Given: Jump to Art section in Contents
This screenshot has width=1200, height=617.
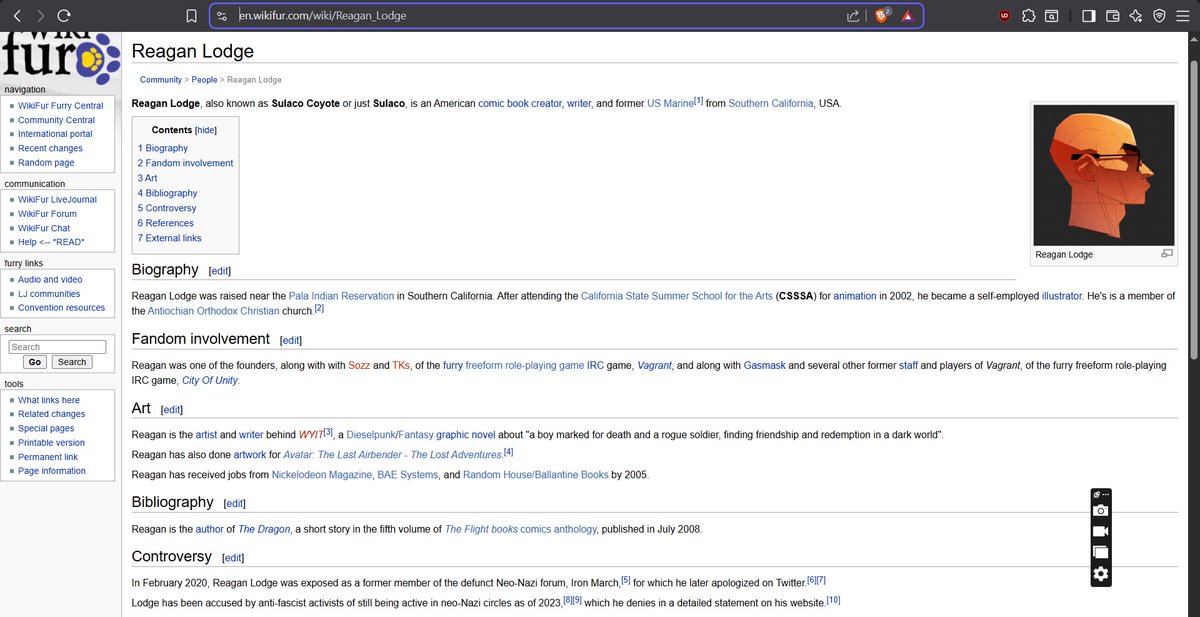Looking at the screenshot, I should tap(147, 178).
